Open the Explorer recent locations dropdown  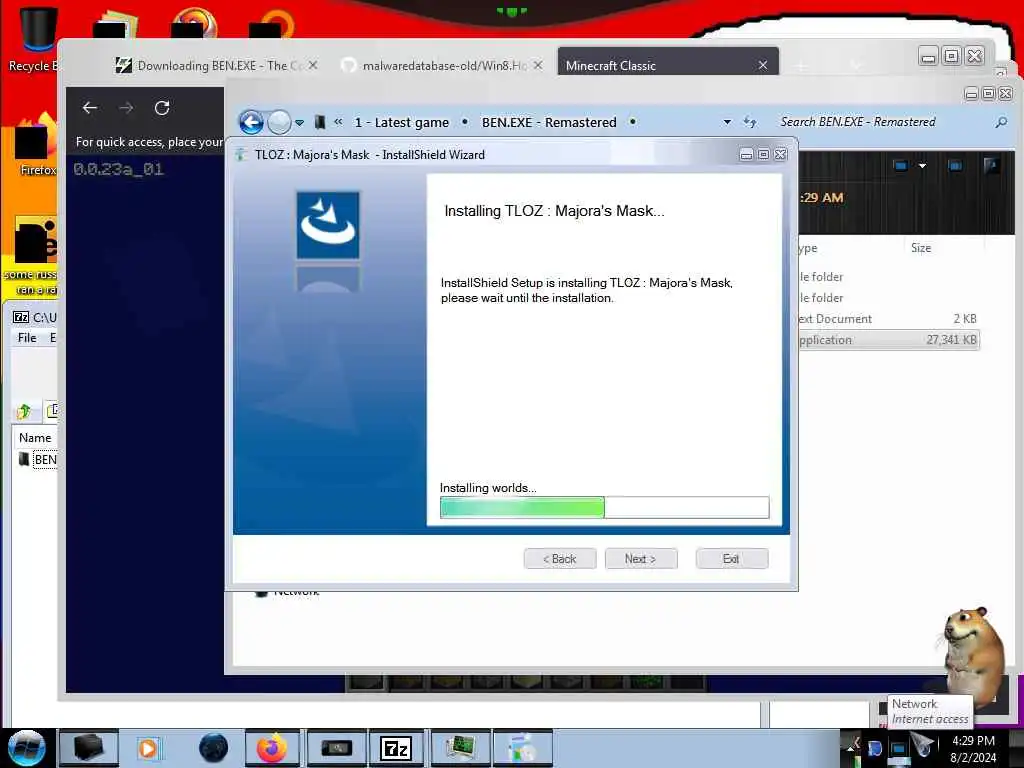[x=299, y=122]
